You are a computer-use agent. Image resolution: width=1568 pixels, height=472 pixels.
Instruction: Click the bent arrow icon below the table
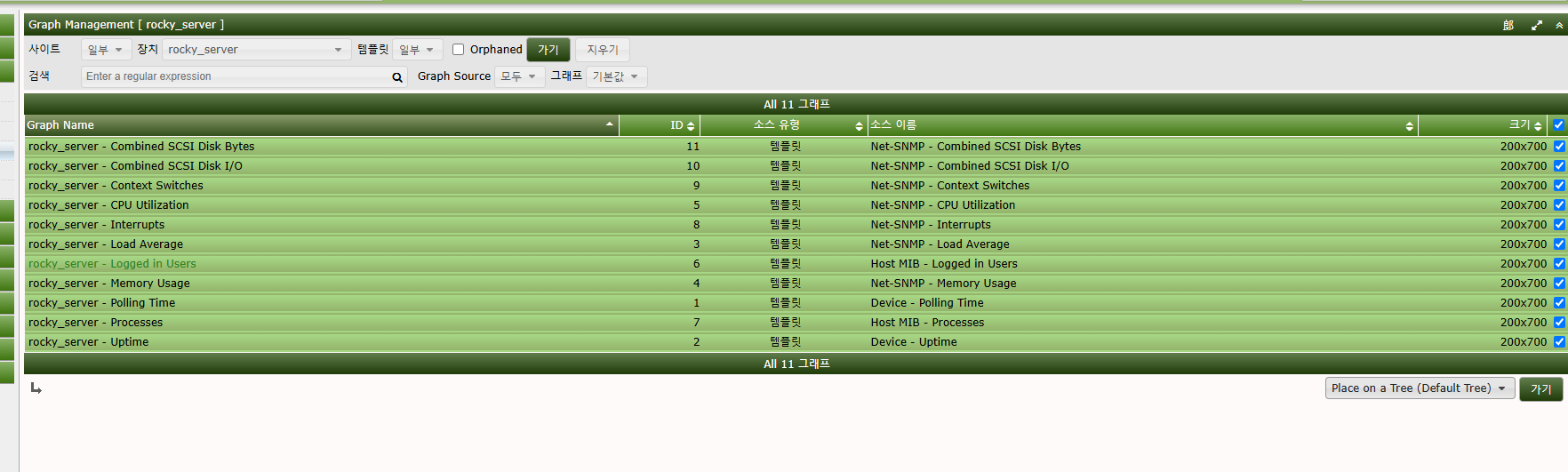[x=36, y=388]
